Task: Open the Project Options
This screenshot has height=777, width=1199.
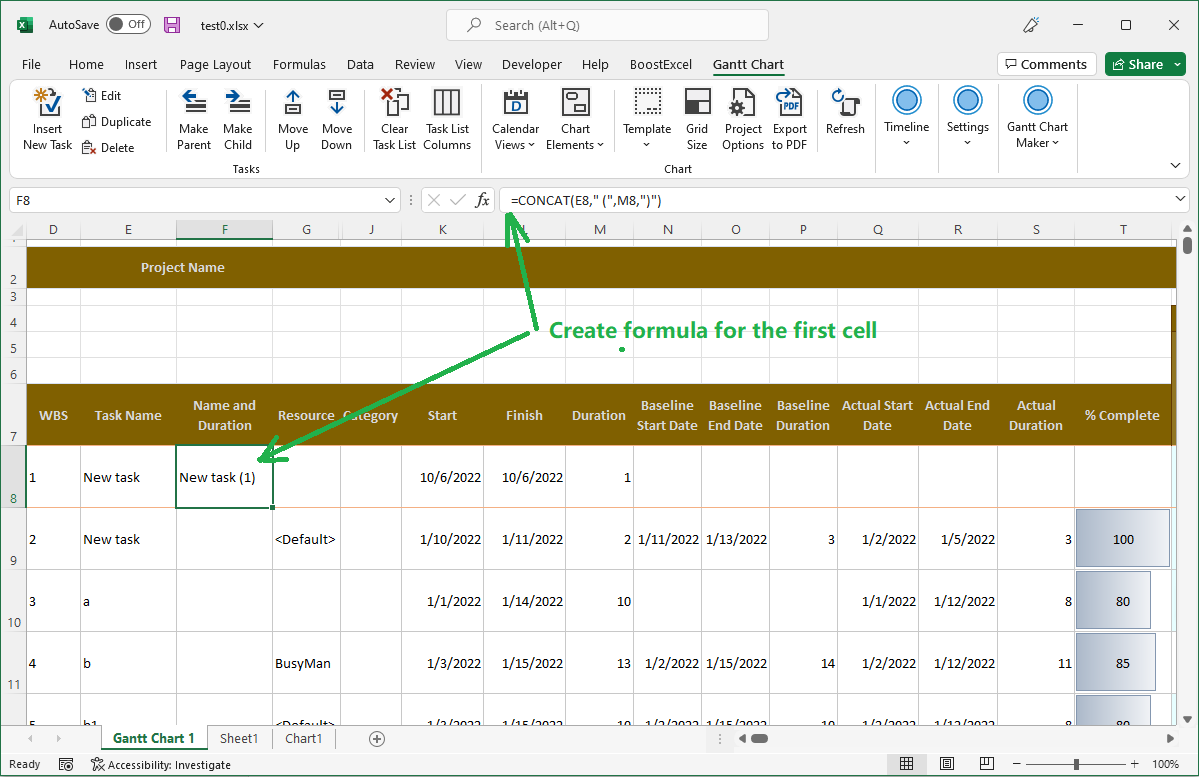Action: [742, 118]
